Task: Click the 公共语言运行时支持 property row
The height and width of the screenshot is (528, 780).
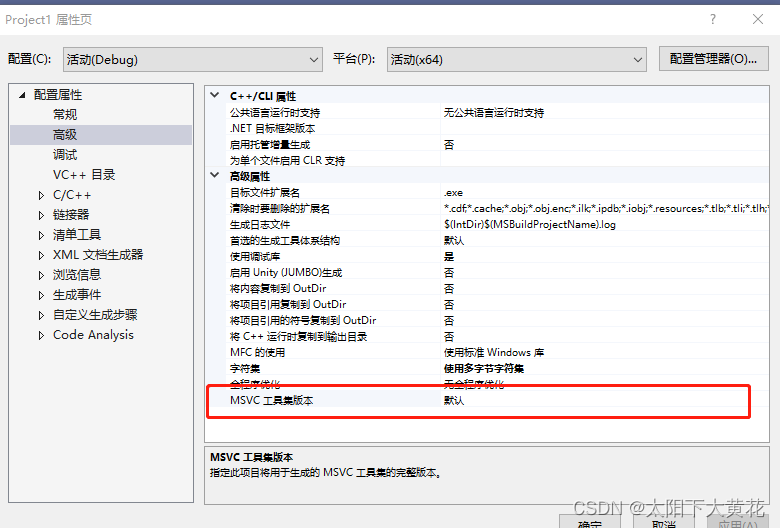Action: pyautogui.click(x=497, y=112)
